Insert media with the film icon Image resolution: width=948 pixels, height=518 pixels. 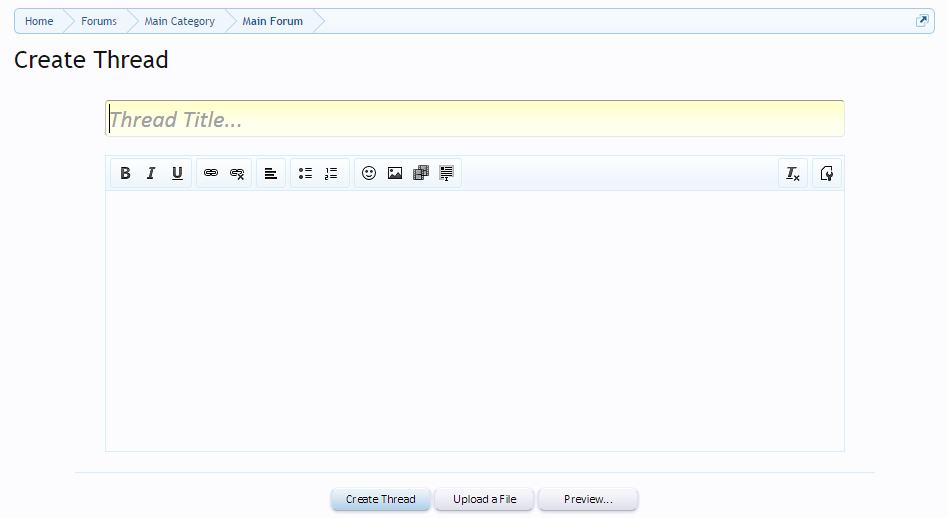point(421,173)
